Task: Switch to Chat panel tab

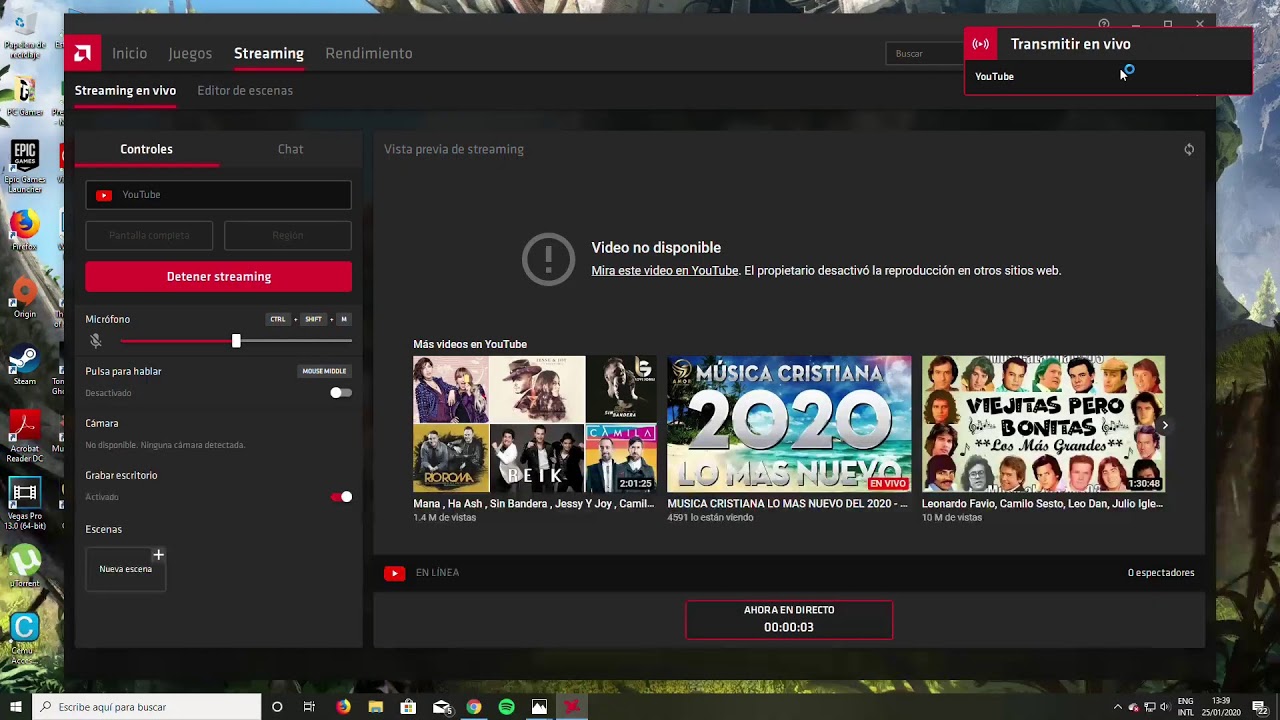Action: (291, 149)
